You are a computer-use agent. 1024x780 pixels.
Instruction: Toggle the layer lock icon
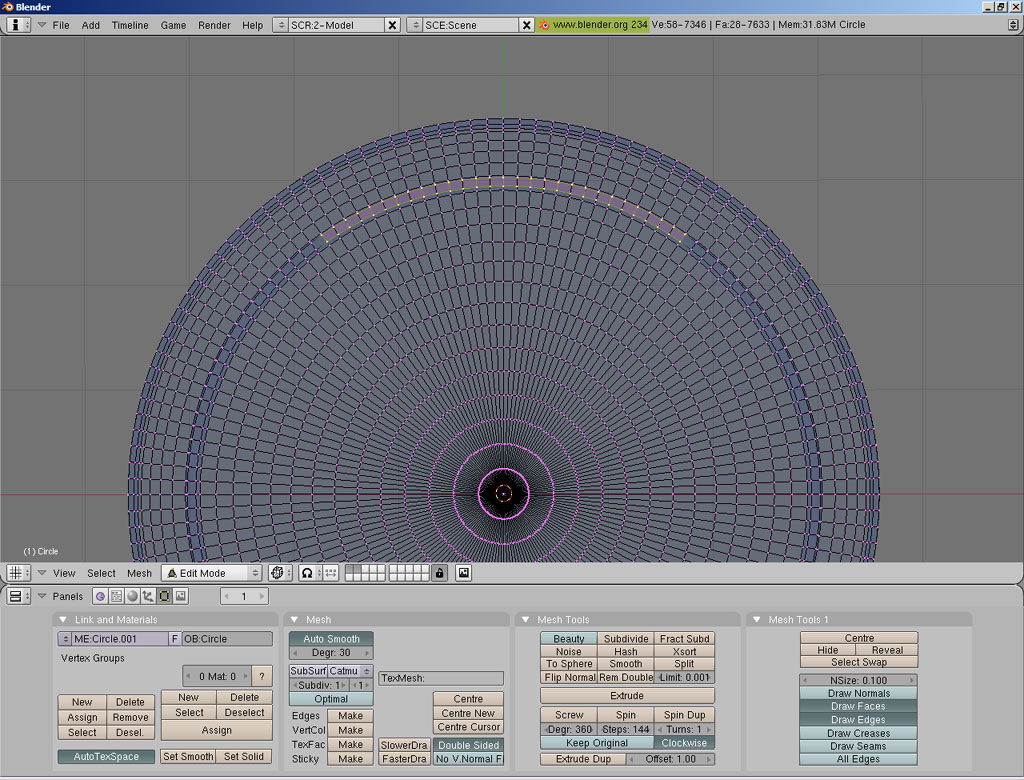click(x=440, y=573)
